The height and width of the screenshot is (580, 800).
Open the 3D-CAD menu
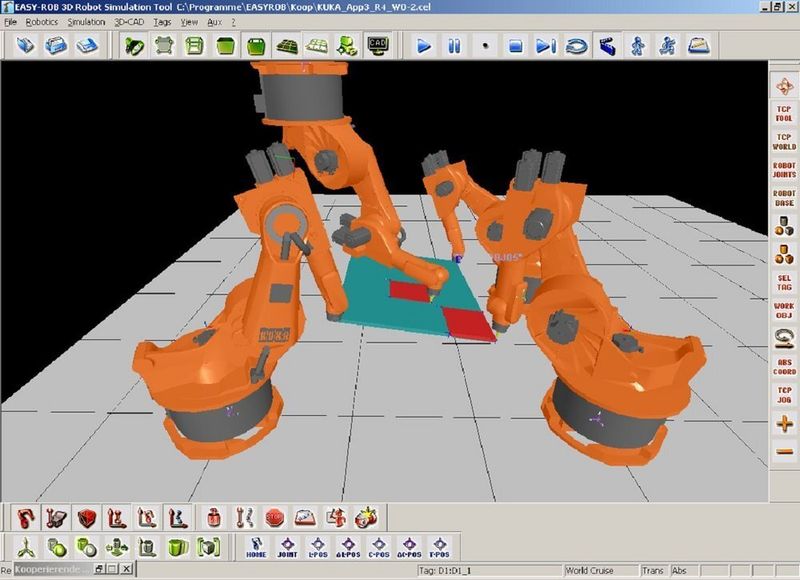[x=129, y=22]
